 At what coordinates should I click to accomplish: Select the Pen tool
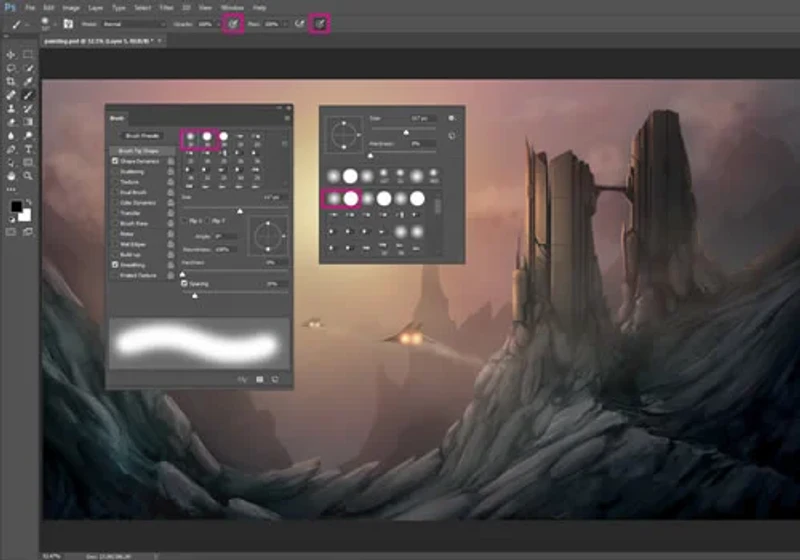click(x=11, y=149)
